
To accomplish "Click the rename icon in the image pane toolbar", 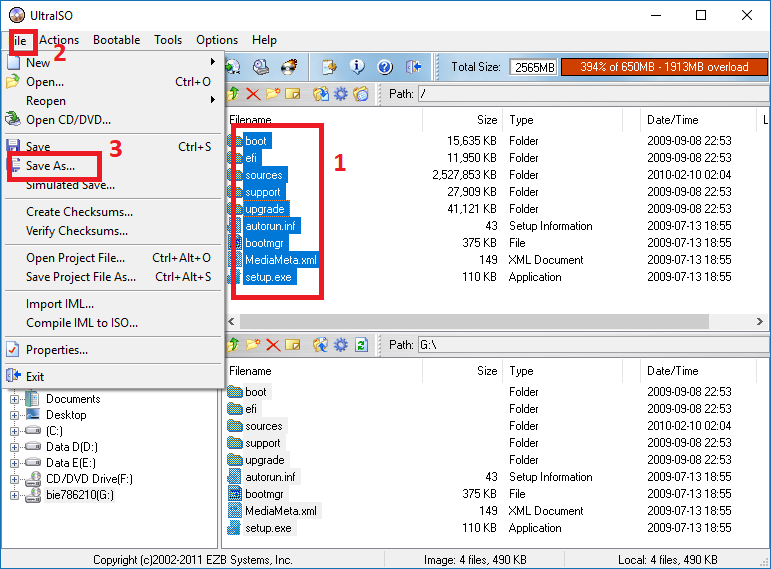I will pyautogui.click(x=293, y=93).
